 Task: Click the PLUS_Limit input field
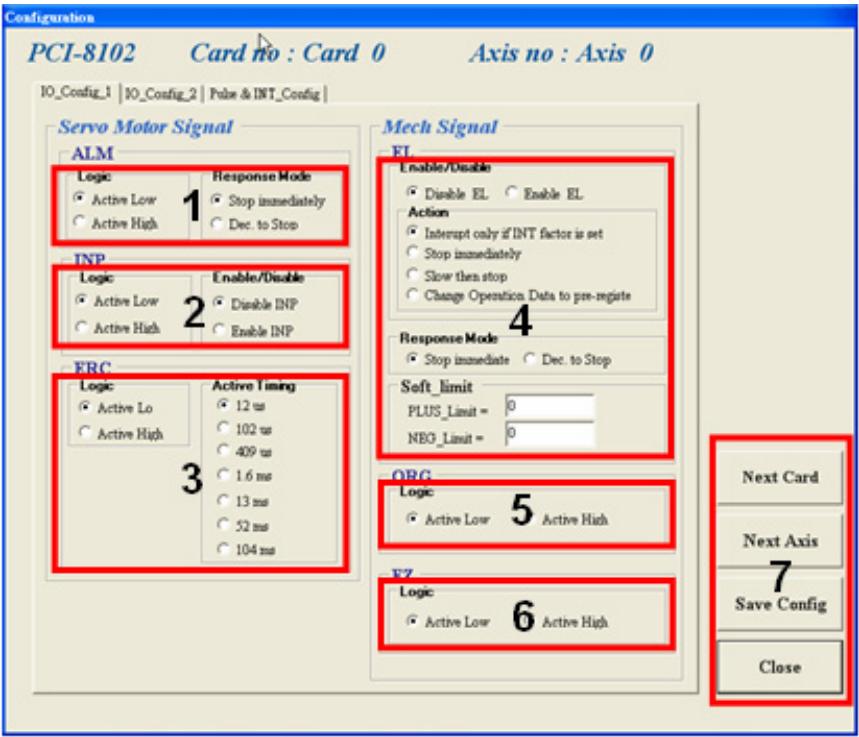[550, 407]
